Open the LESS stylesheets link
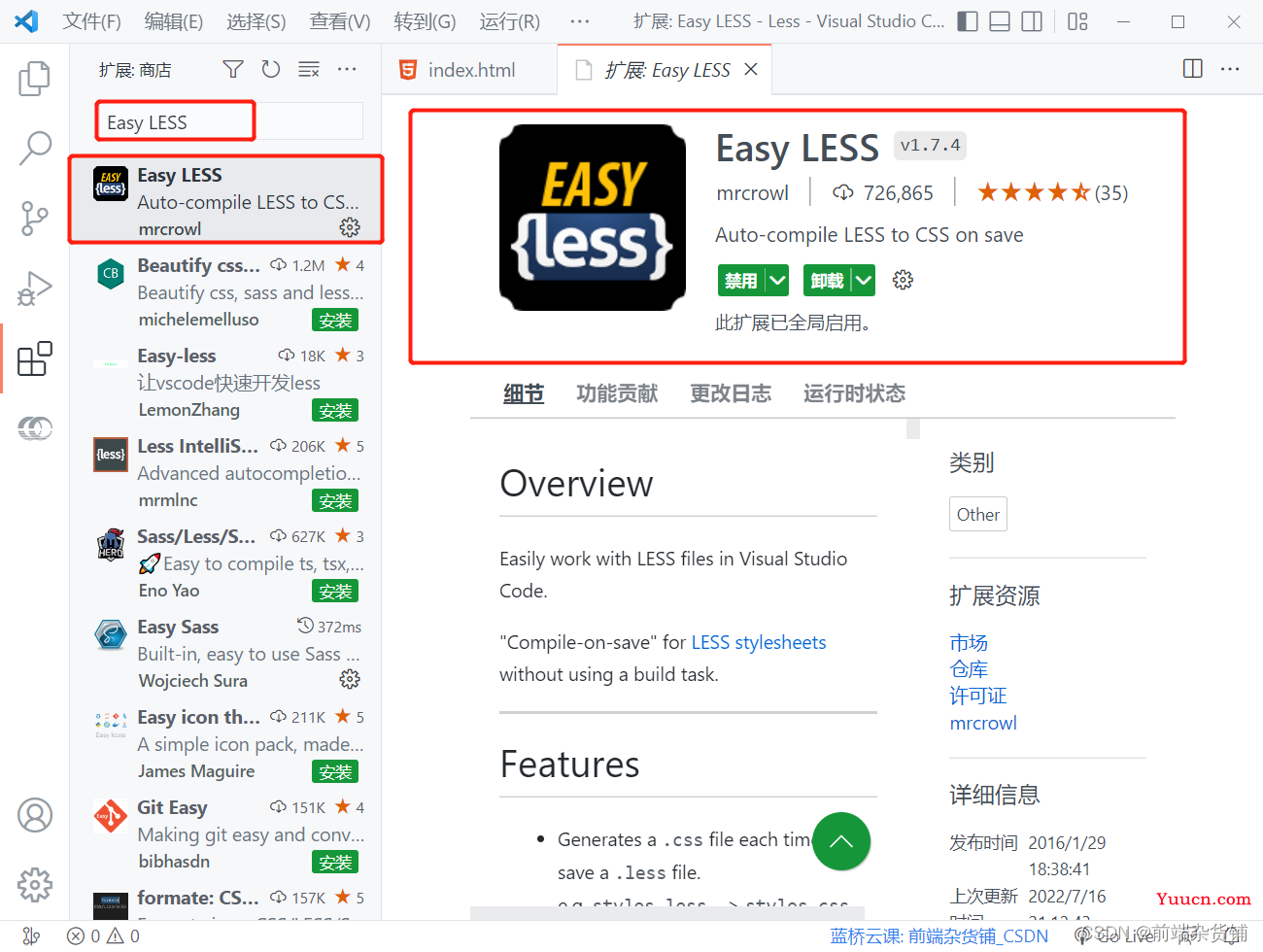1263x952 pixels. [x=759, y=642]
